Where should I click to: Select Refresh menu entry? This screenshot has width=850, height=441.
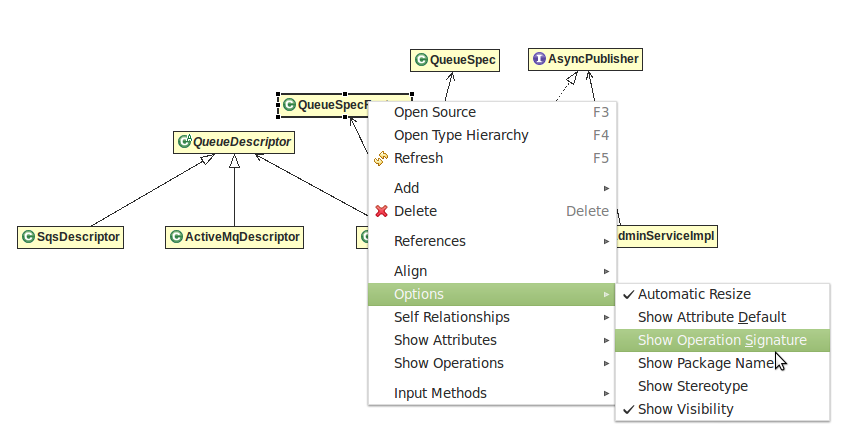coord(492,158)
